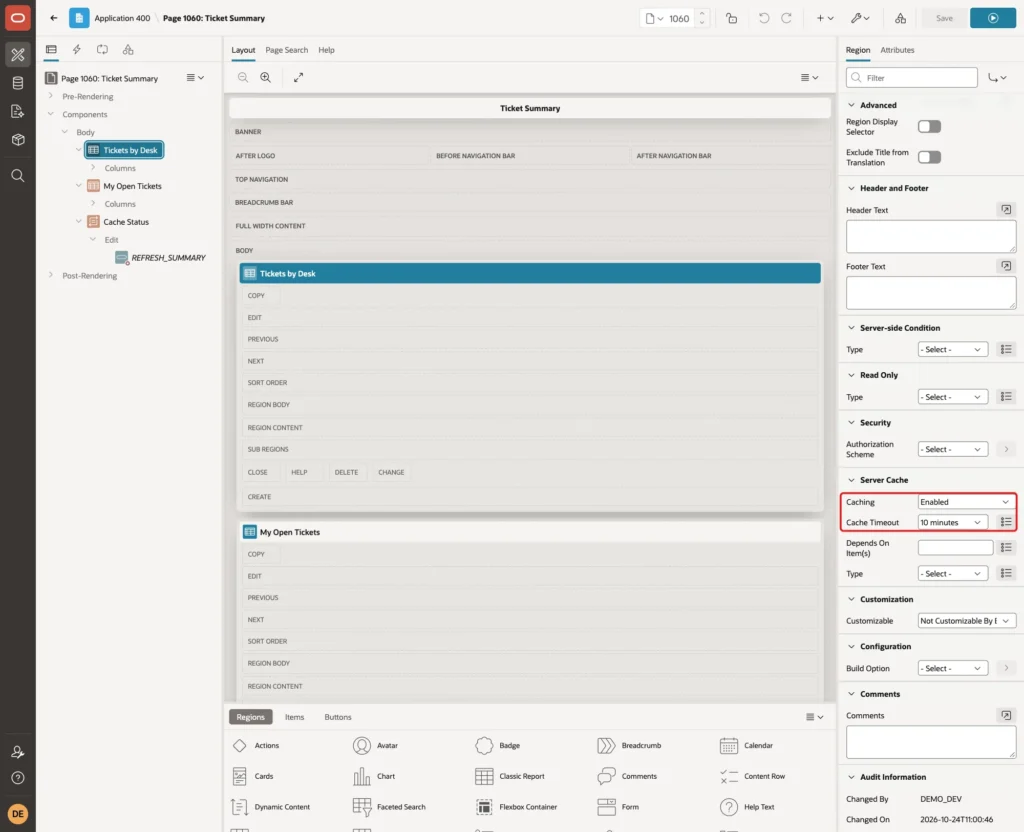Click the Application 400 breadcrumb link
This screenshot has height=832, width=1024.
122,18
